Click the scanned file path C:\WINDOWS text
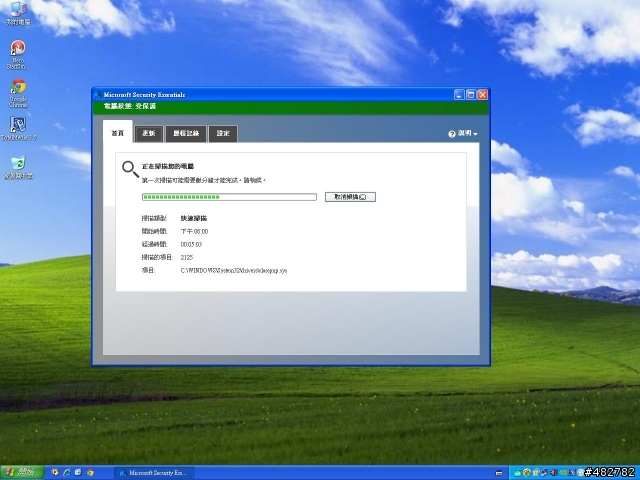Screen dimensions: 640x480 point(234,271)
